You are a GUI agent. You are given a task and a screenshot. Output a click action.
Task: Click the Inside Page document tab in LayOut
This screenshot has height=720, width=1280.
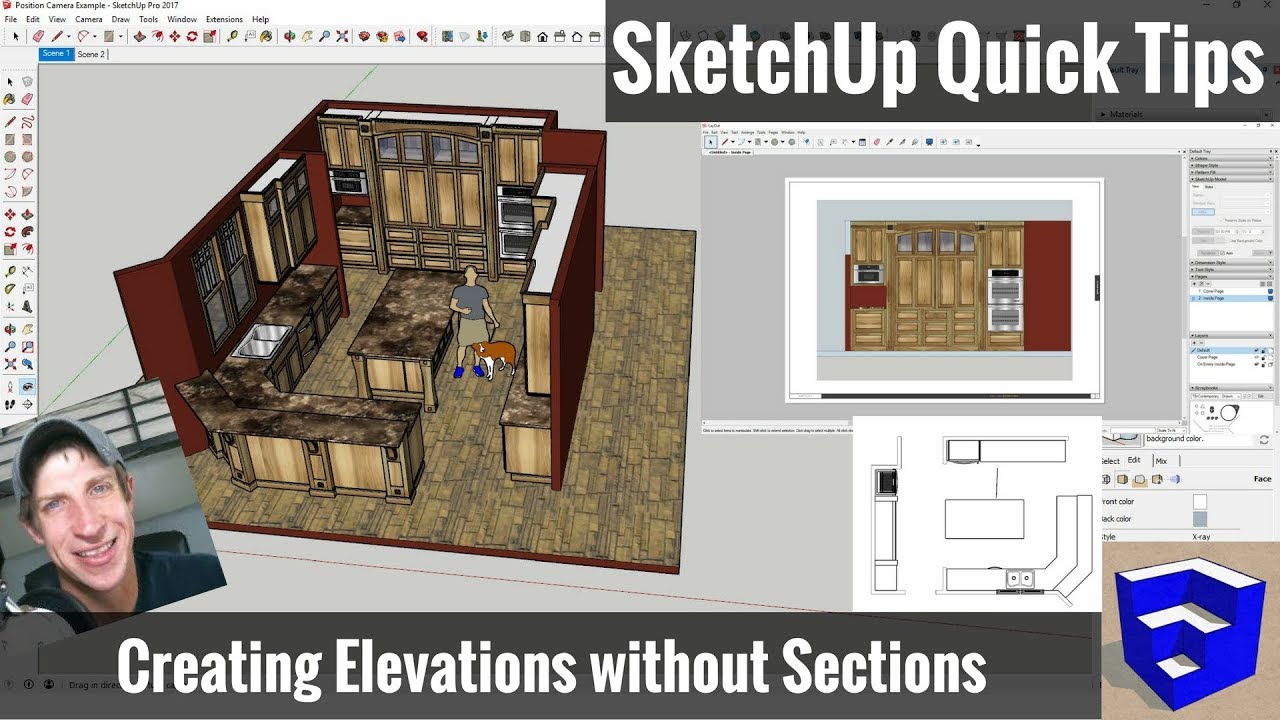(x=729, y=152)
